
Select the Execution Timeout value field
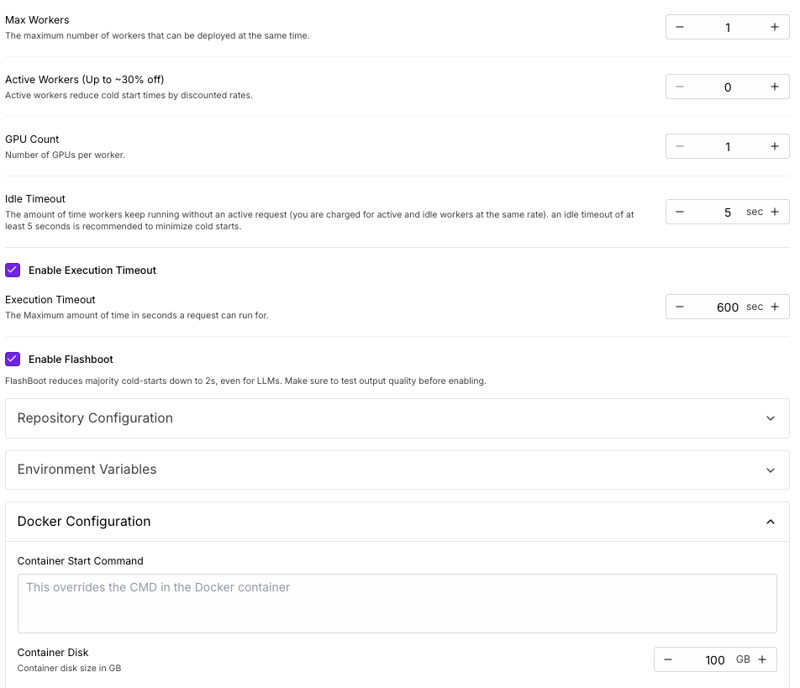pos(727,307)
